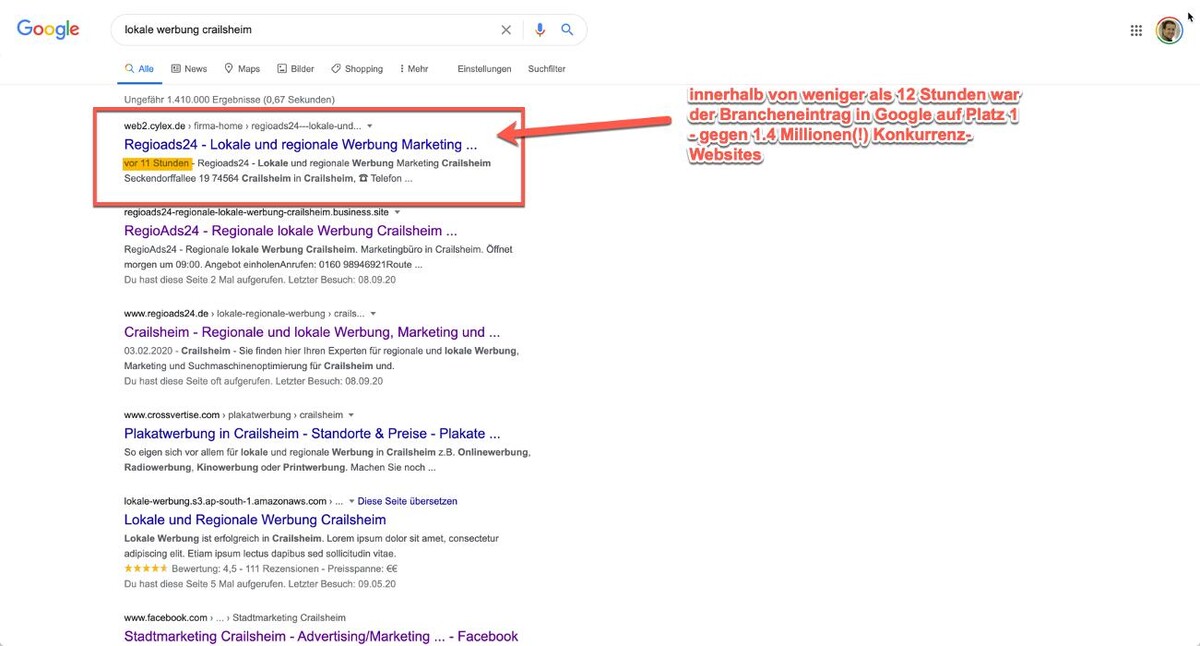Open the dropdown beside regioads24 business.site URL
Viewport: 1200px width, 646px height.
click(x=396, y=211)
